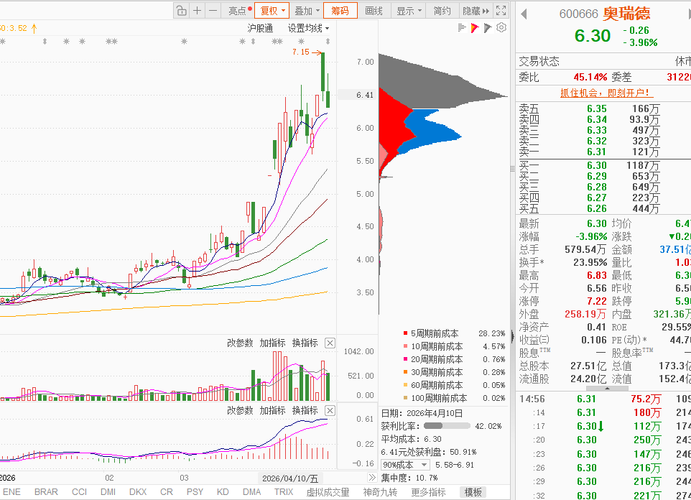Viewport: 691px width, 500px height.
Task: Click the dark grey flag icon above chip chart
Action: coord(487,28)
